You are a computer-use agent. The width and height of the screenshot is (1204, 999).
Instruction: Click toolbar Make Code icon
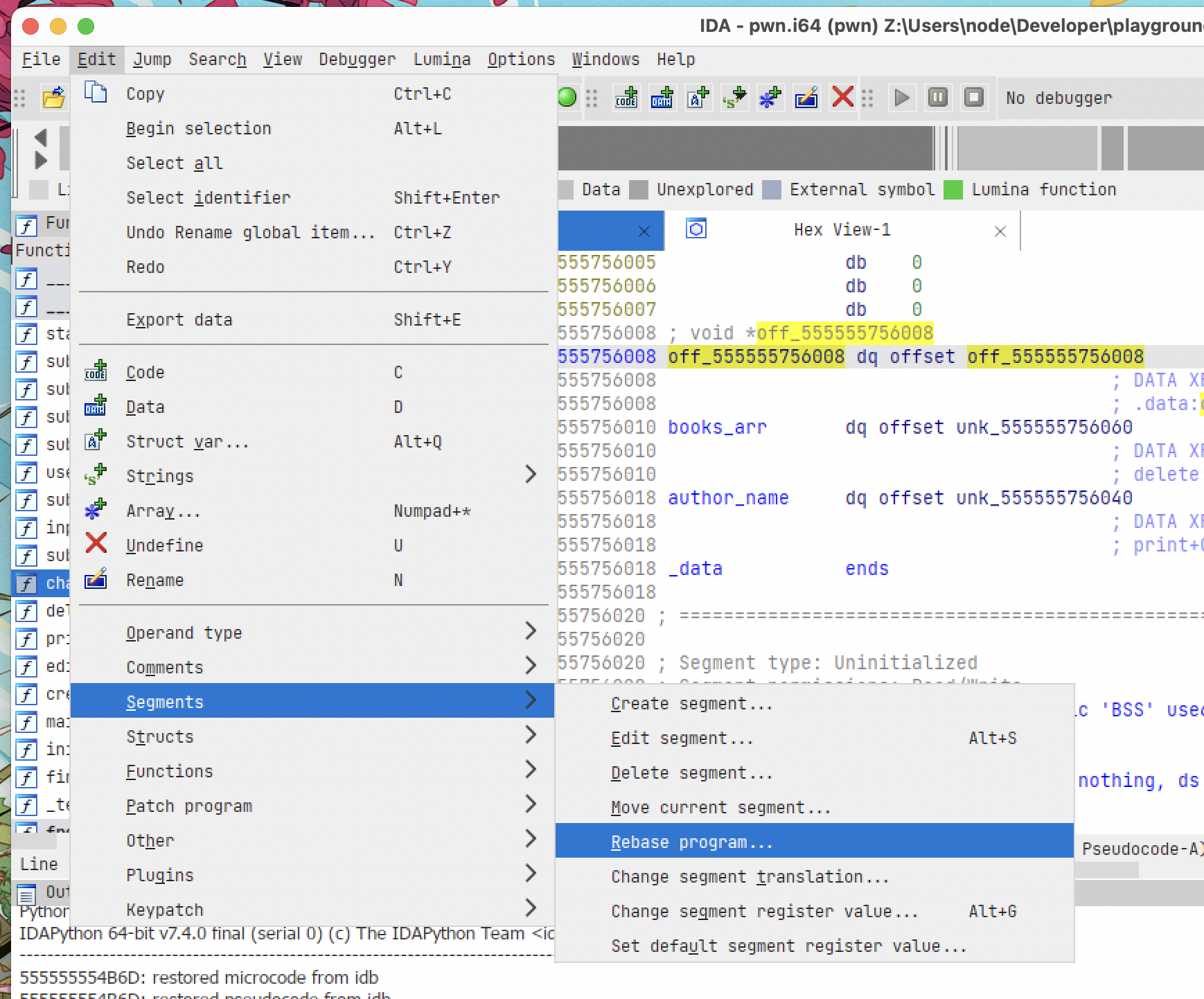[626, 98]
